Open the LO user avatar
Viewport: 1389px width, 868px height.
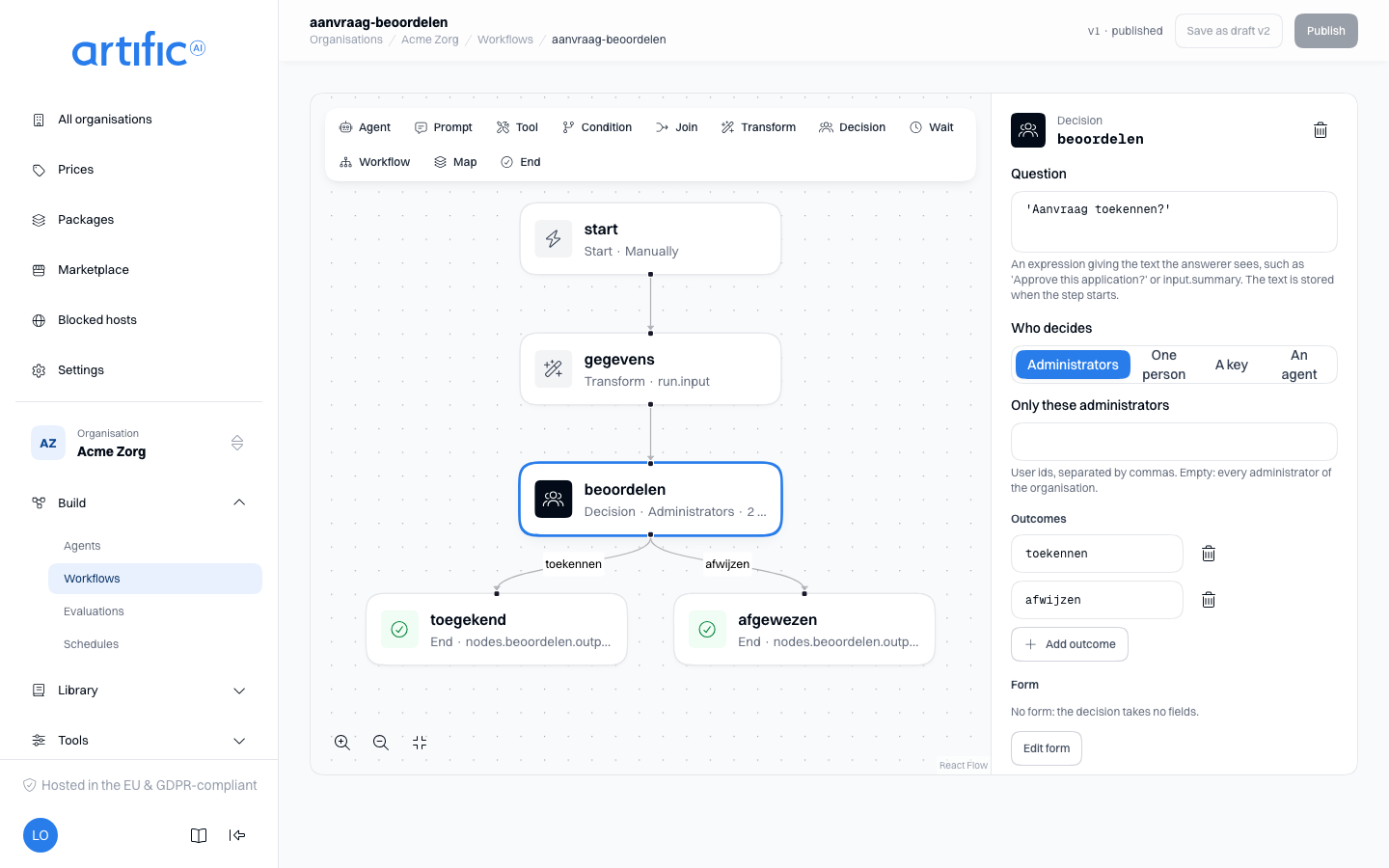coord(41,835)
